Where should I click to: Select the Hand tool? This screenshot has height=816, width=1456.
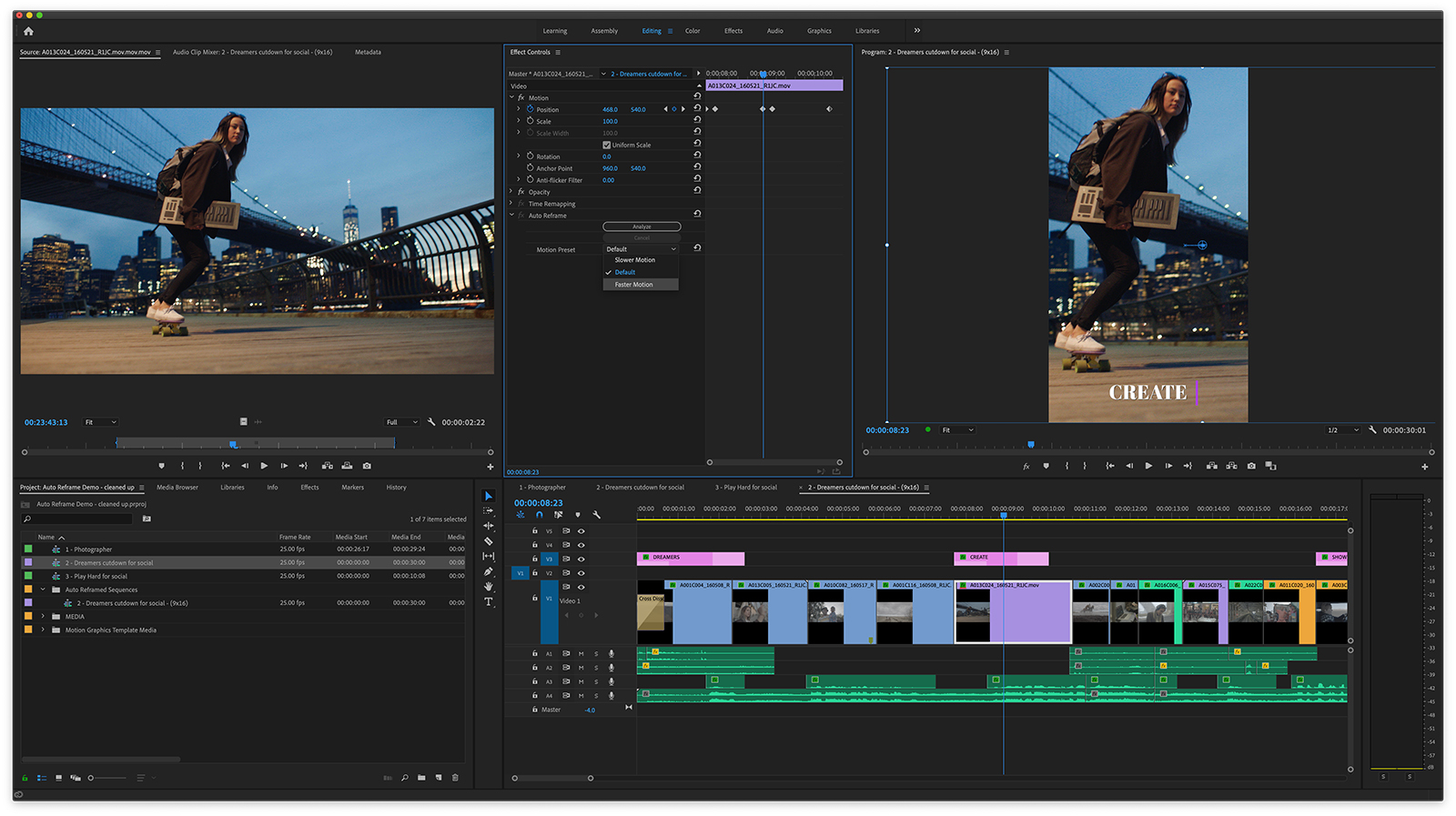pyautogui.click(x=489, y=587)
